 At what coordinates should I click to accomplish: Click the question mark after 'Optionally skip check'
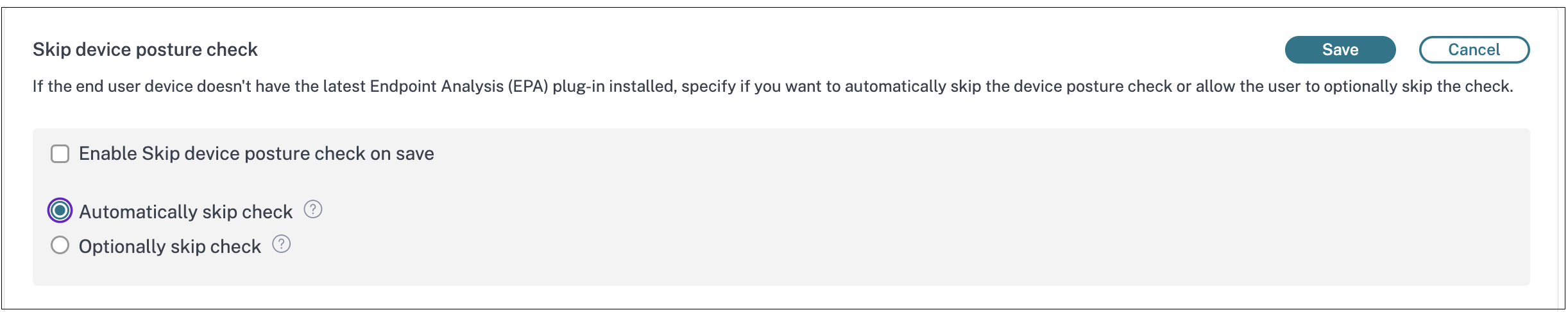tap(282, 244)
